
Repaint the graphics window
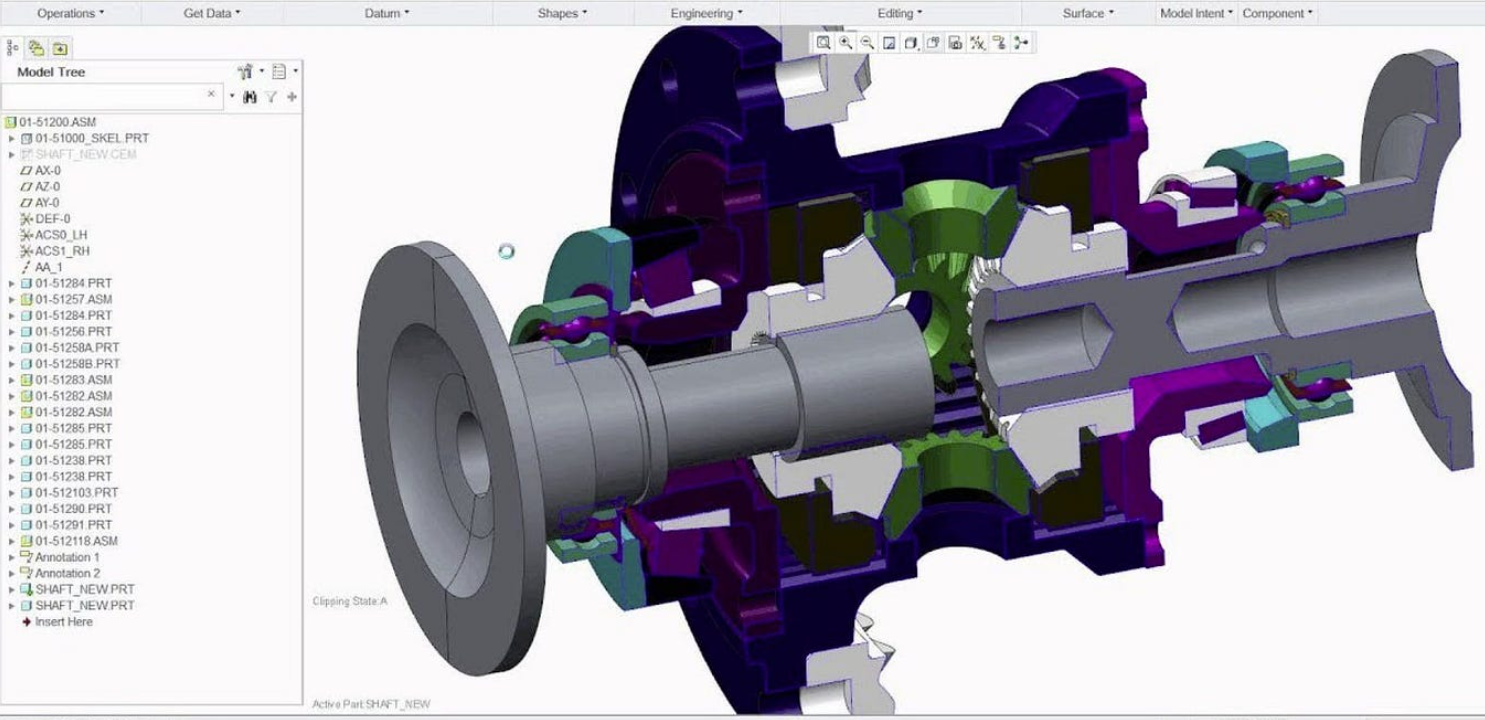click(889, 42)
